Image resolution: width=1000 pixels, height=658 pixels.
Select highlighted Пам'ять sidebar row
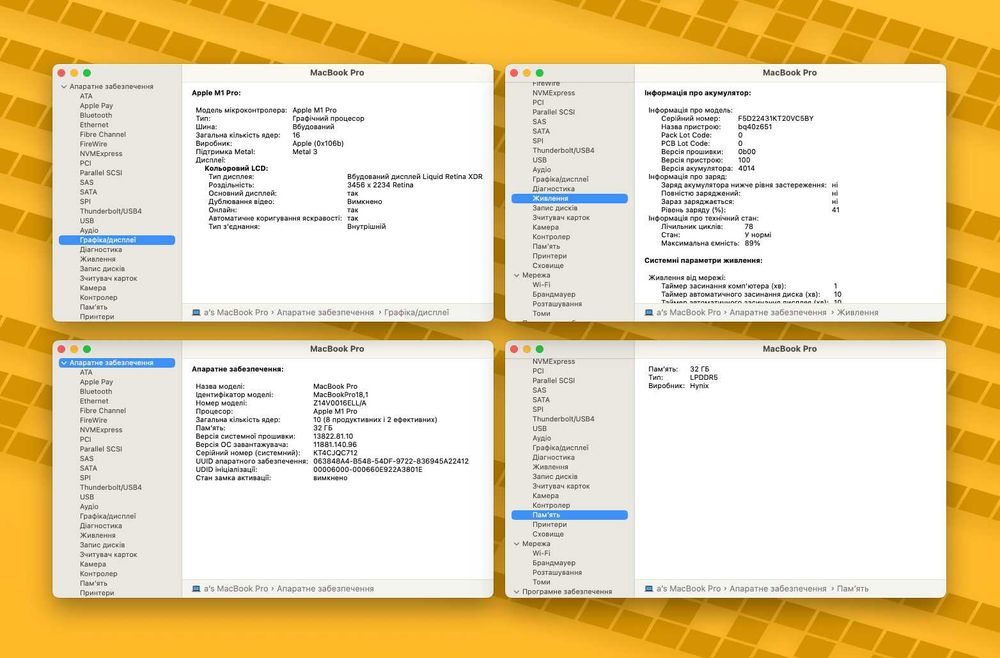(x=570, y=515)
